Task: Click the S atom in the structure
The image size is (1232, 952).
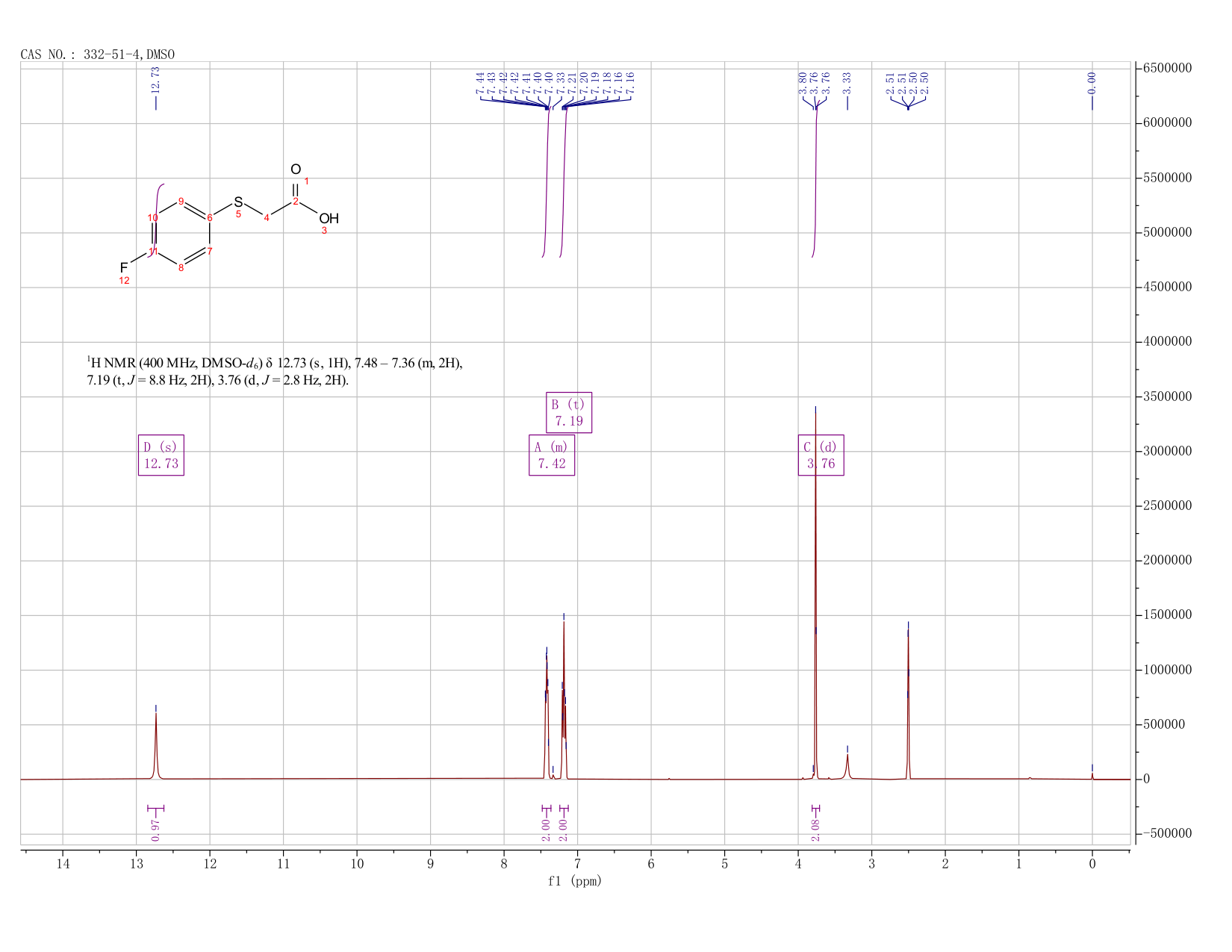Action: [238, 202]
